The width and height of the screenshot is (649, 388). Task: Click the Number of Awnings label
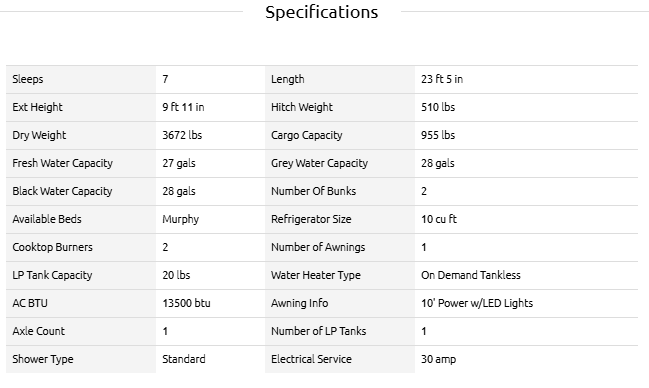318,247
